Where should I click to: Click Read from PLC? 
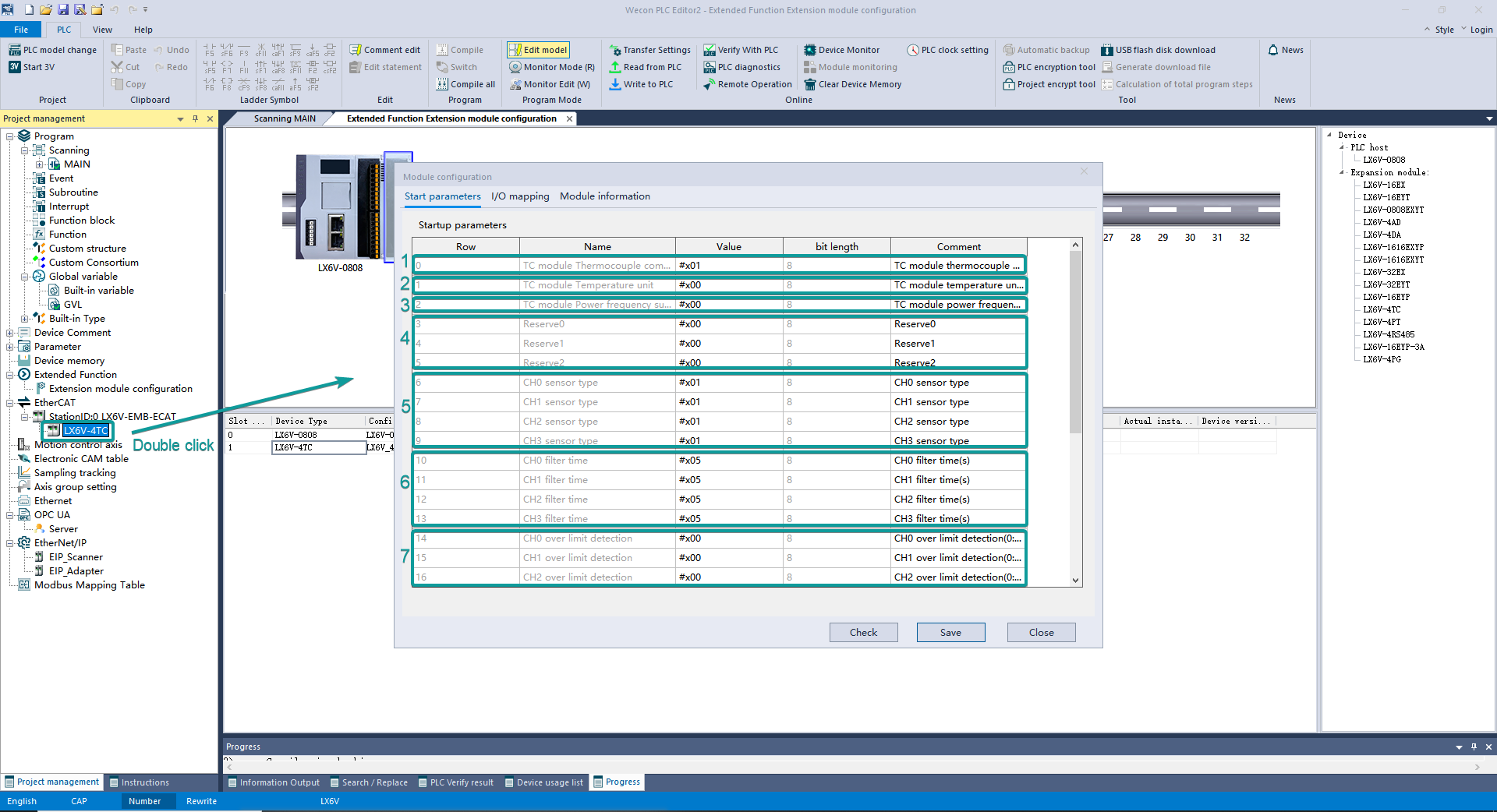point(646,67)
